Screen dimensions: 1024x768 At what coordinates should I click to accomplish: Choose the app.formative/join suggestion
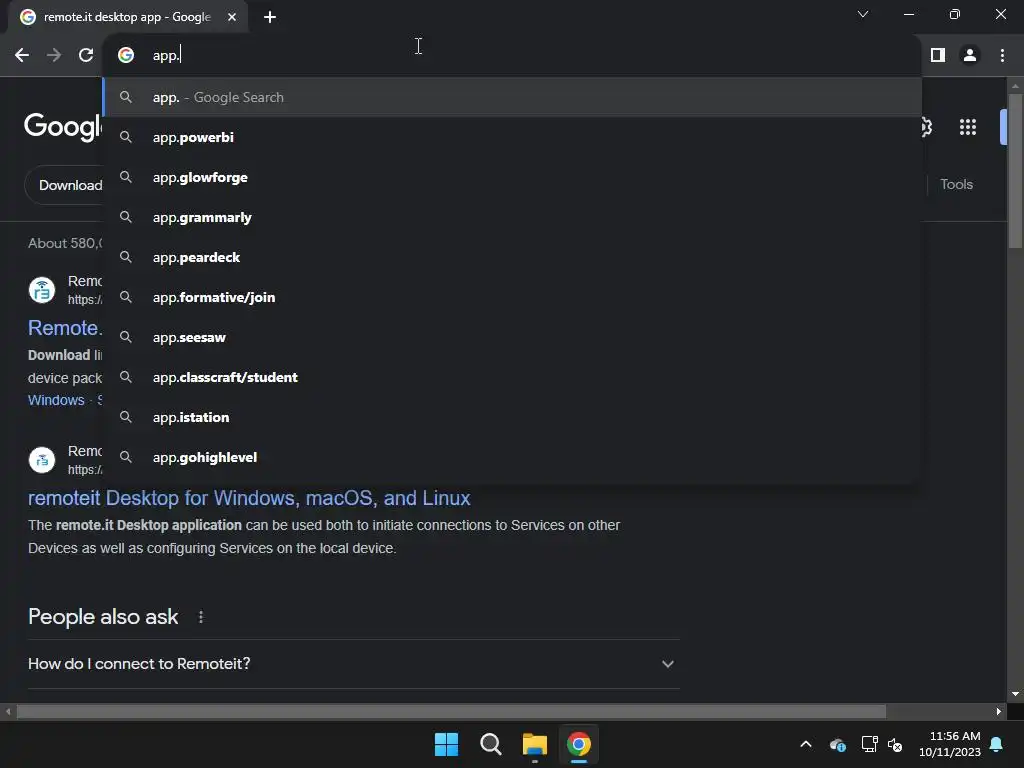pyautogui.click(x=512, y=297)
